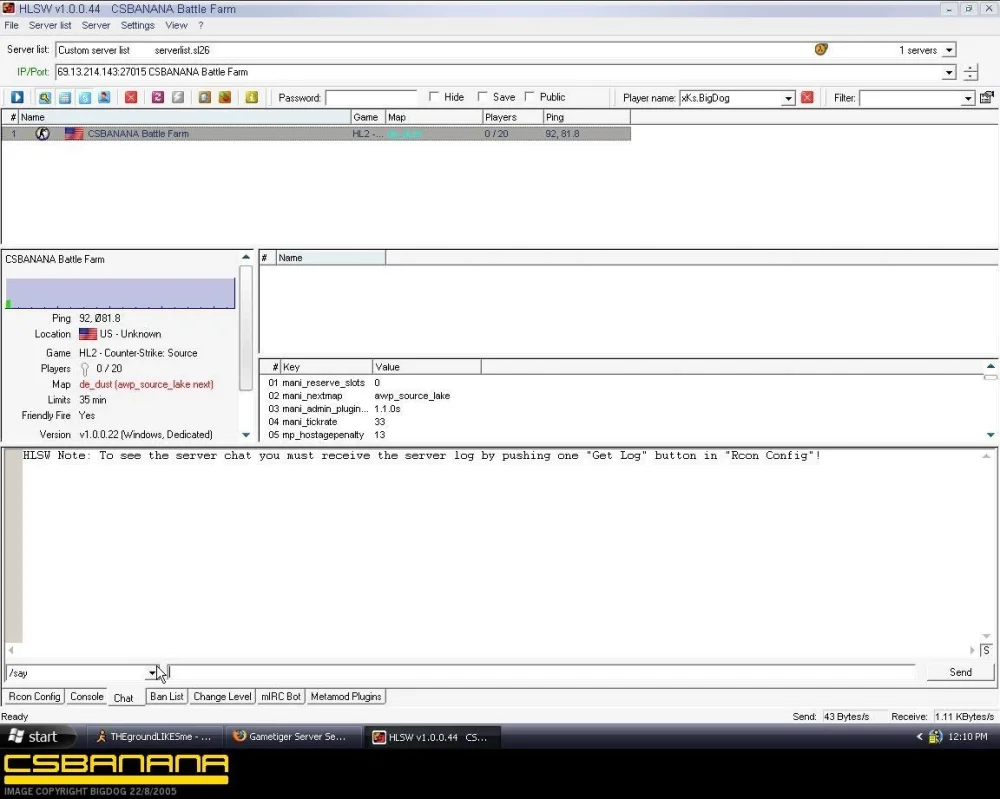Open filter settings icon next to Filter
The image size is (1000, 799).
coord(986,98)
